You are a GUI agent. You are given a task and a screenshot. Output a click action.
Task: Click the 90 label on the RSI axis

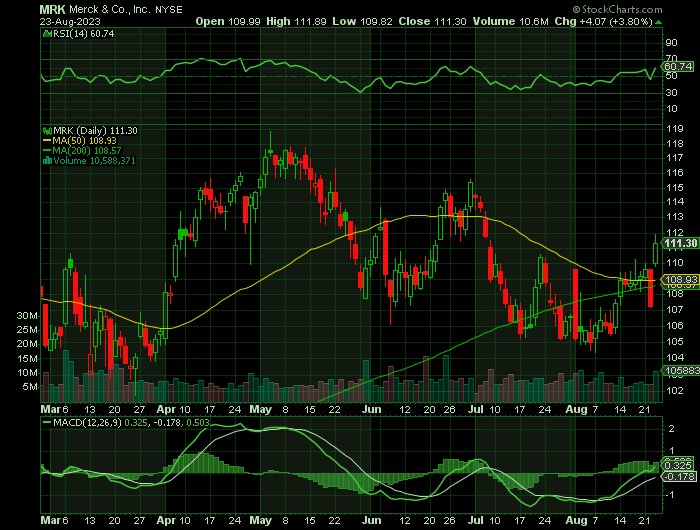(671, 43)
